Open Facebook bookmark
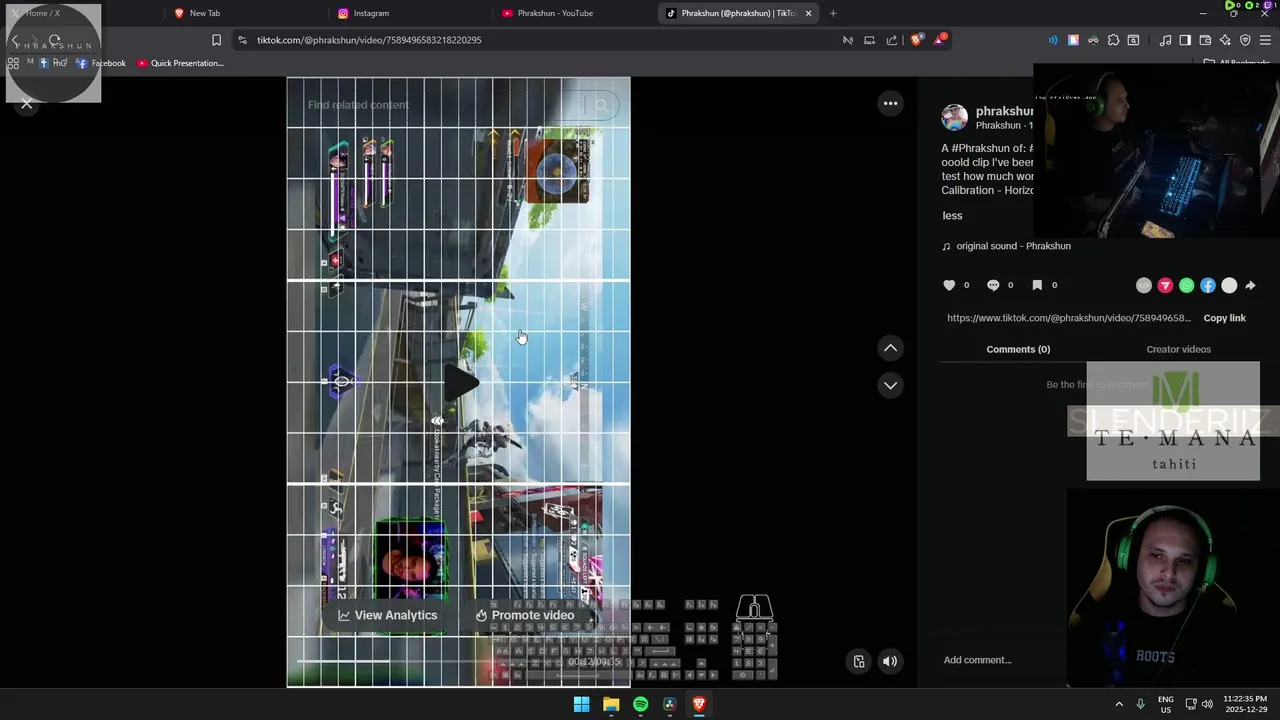 (x=102, y=63)
